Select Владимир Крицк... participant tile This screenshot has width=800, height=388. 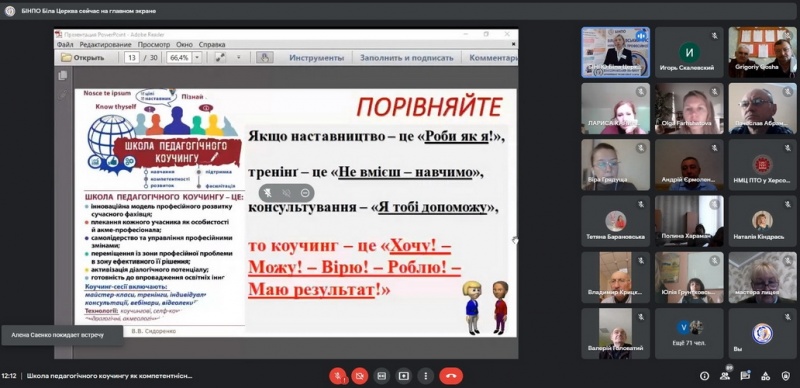(615, 277)
